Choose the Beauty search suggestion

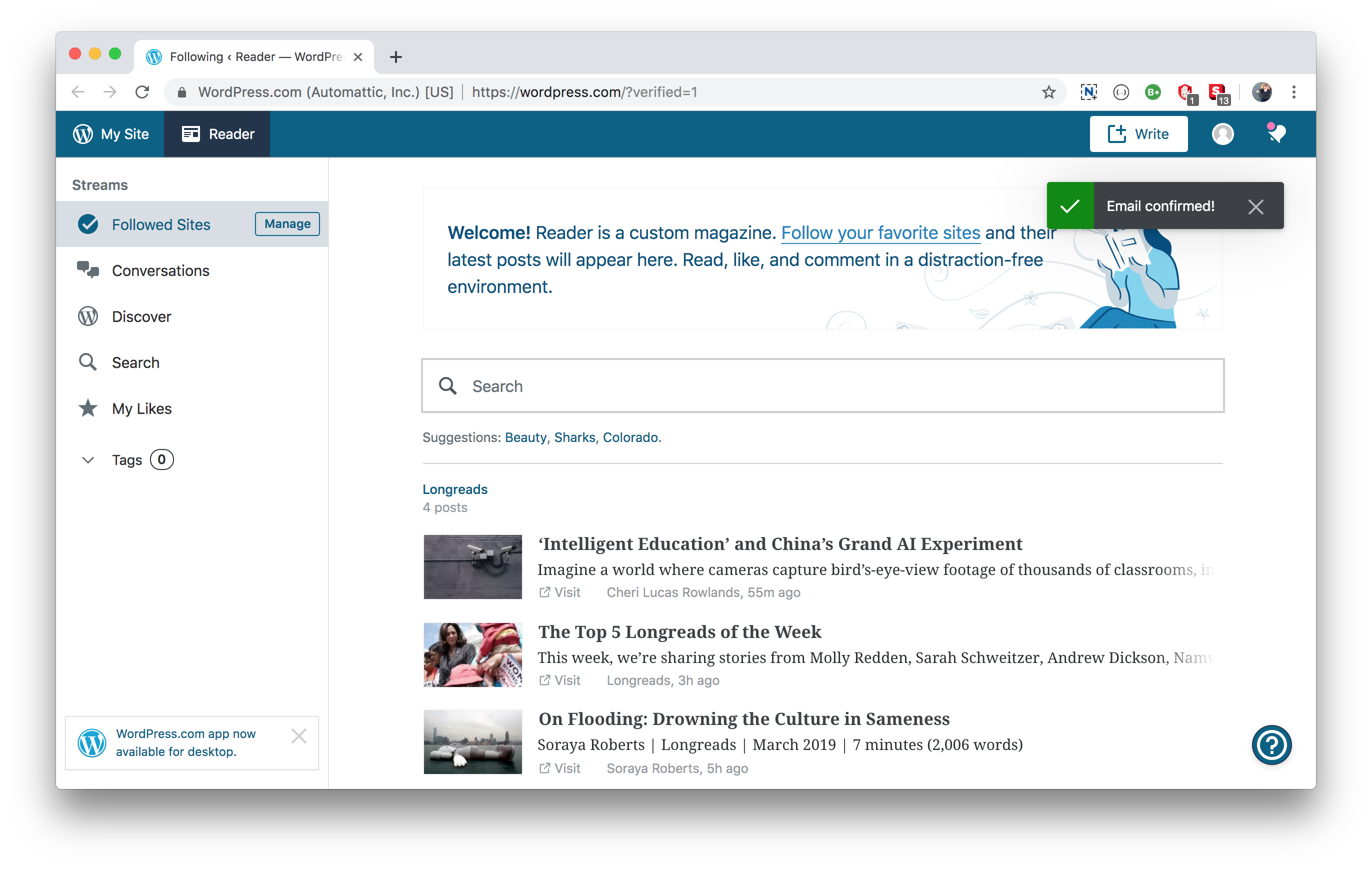point(525,437)
